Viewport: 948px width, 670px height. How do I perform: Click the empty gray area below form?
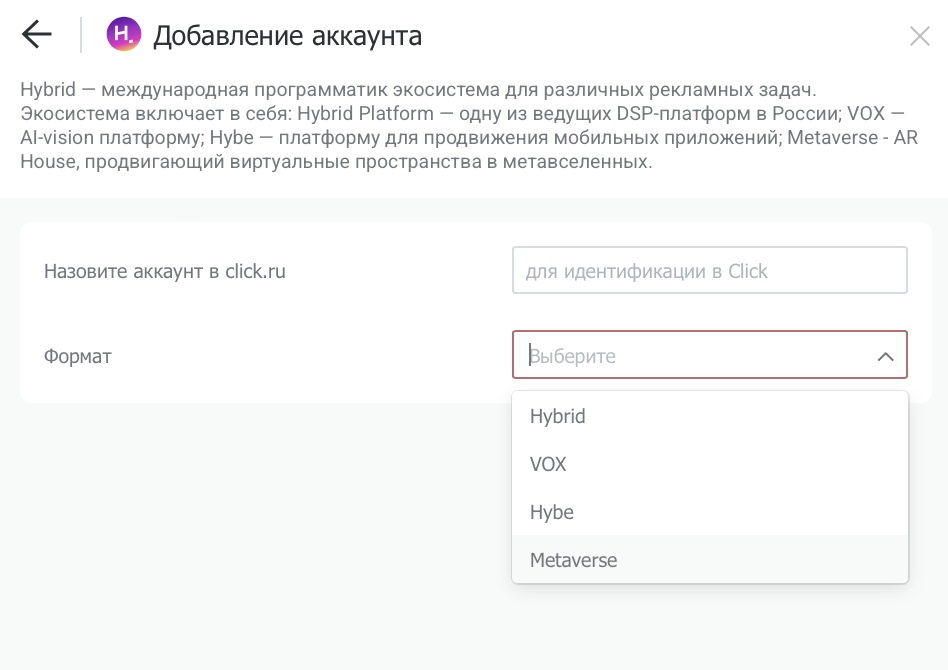(x=254, y=532)
